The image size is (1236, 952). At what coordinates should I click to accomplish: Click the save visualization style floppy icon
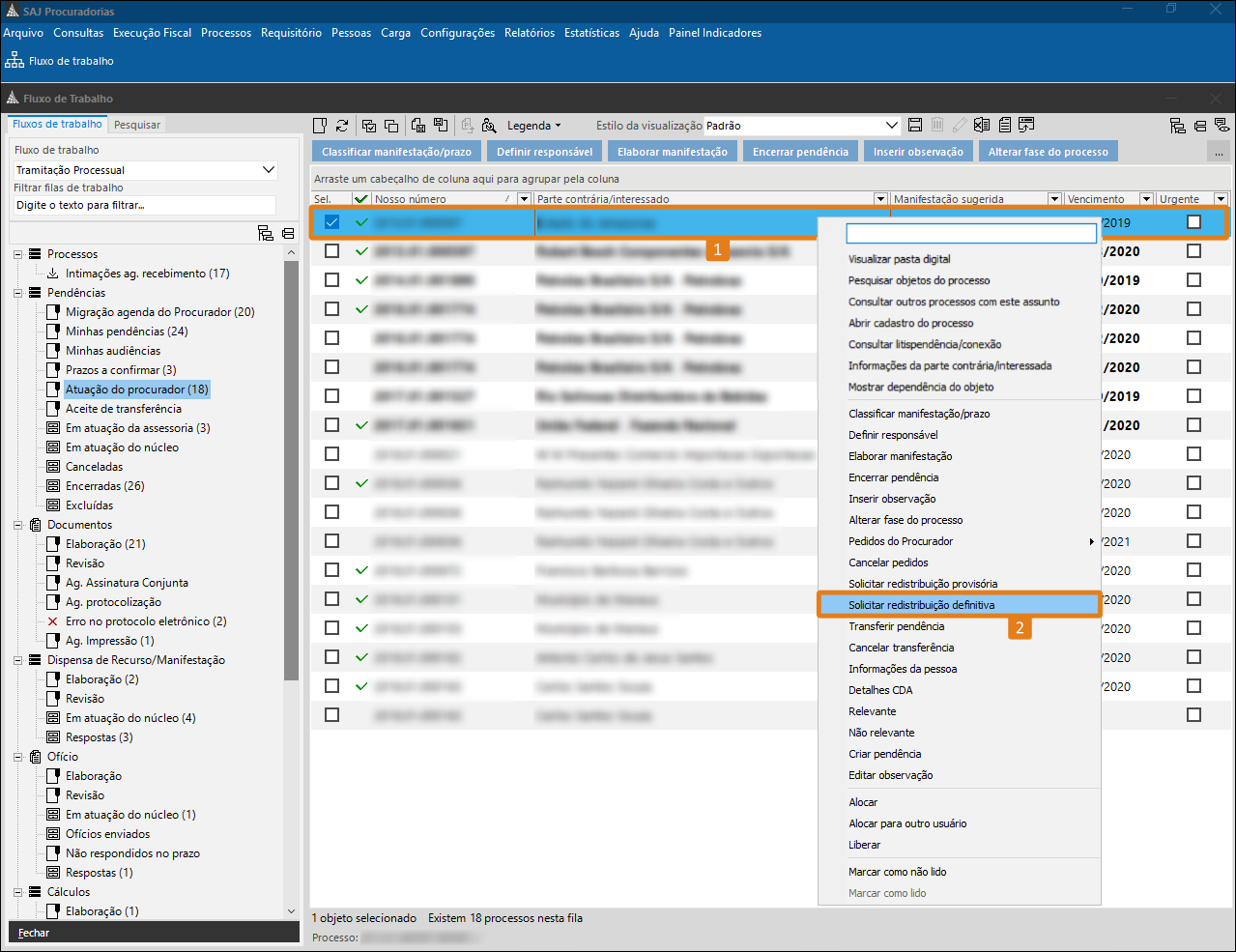[915, 126]
